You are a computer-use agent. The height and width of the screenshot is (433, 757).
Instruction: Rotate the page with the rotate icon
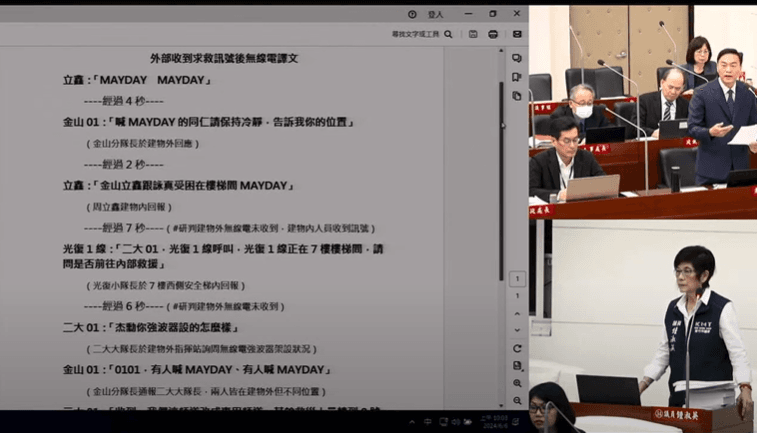[517, 348]
